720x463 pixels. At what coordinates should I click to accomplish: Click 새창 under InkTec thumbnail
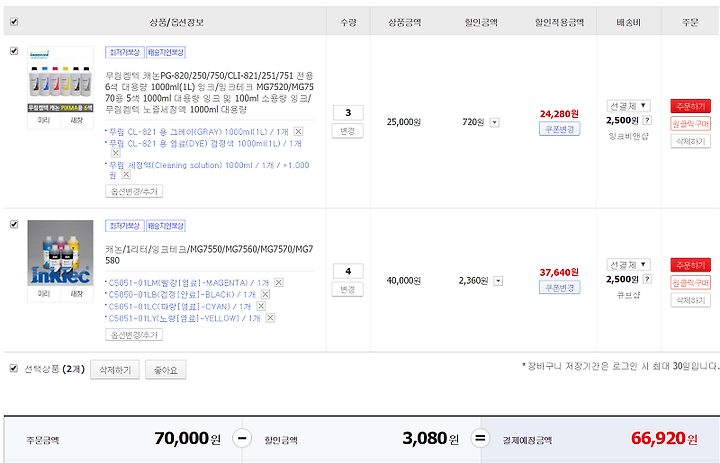pyautogui.click(x=77, y=294)
